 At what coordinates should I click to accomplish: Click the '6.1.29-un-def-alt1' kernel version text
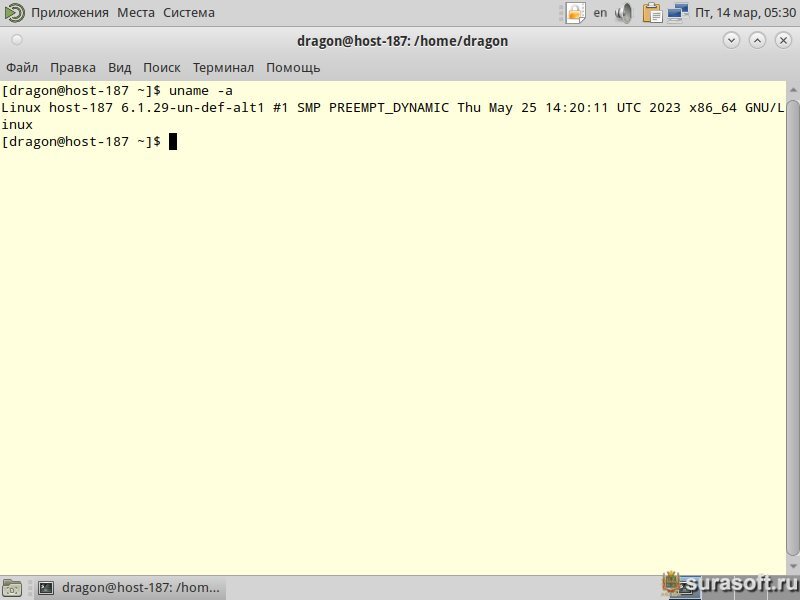[x=192, y=108]
